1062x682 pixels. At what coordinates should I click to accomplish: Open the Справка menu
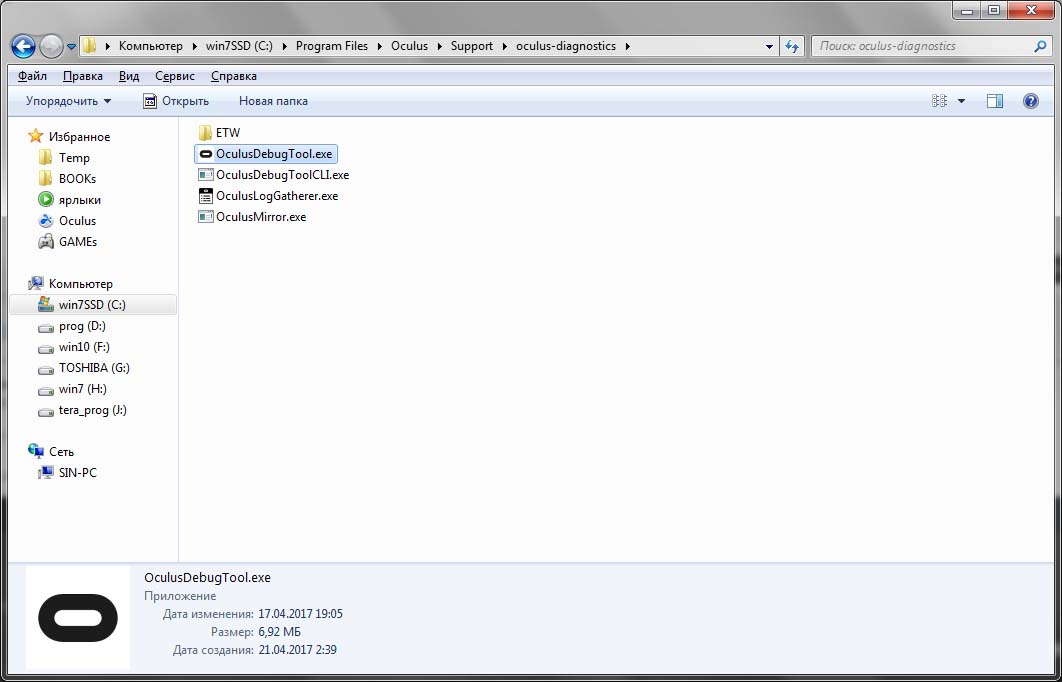(234, 76)
